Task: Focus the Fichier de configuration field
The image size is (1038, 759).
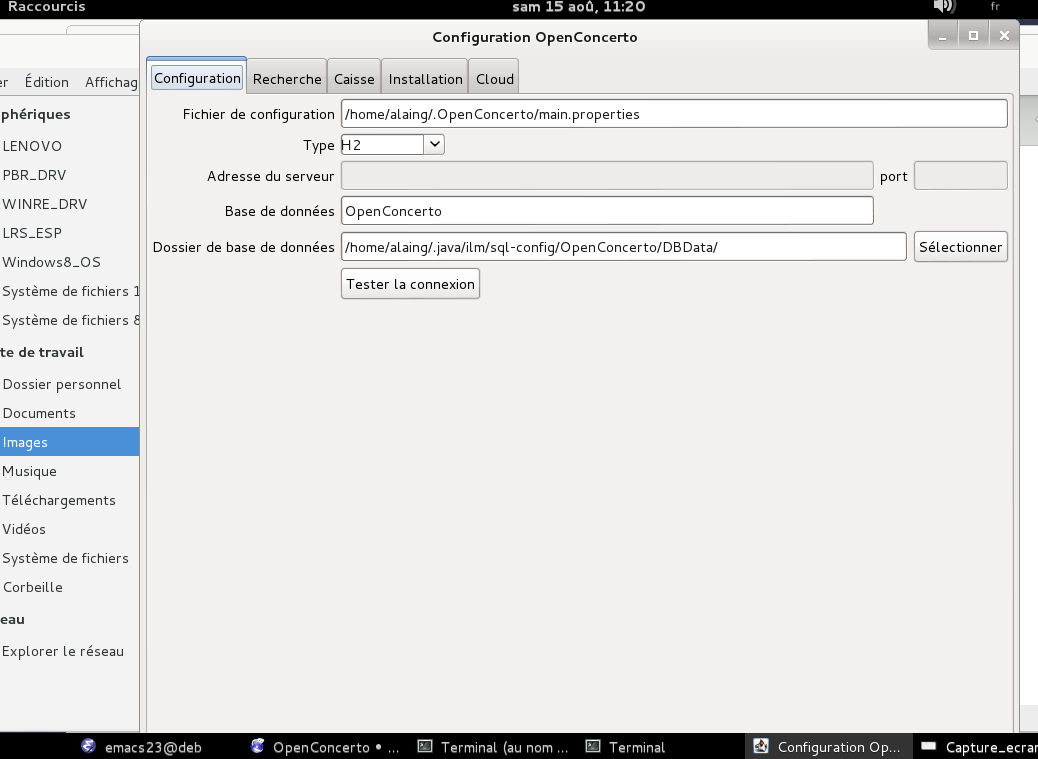Action: (x=674, y=114)
